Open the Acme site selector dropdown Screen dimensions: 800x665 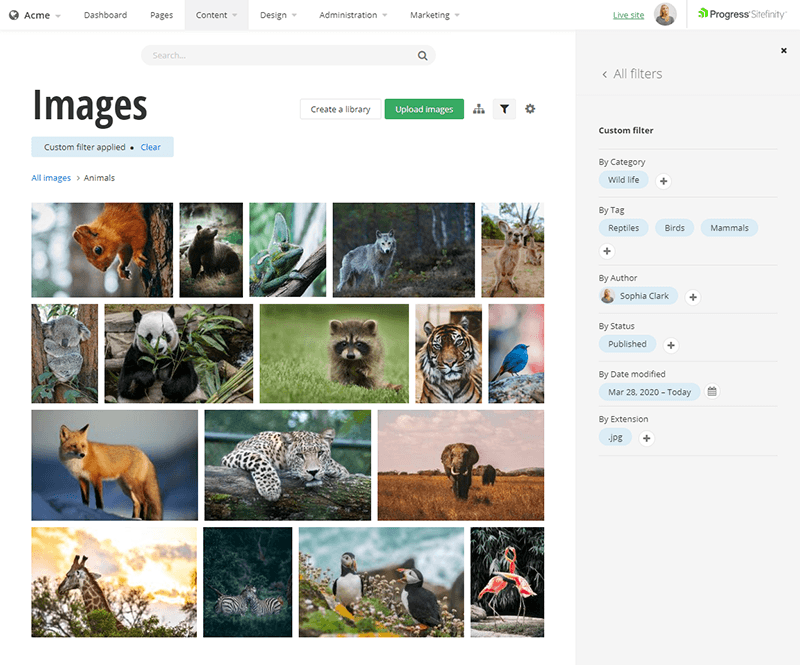(35, 15)
